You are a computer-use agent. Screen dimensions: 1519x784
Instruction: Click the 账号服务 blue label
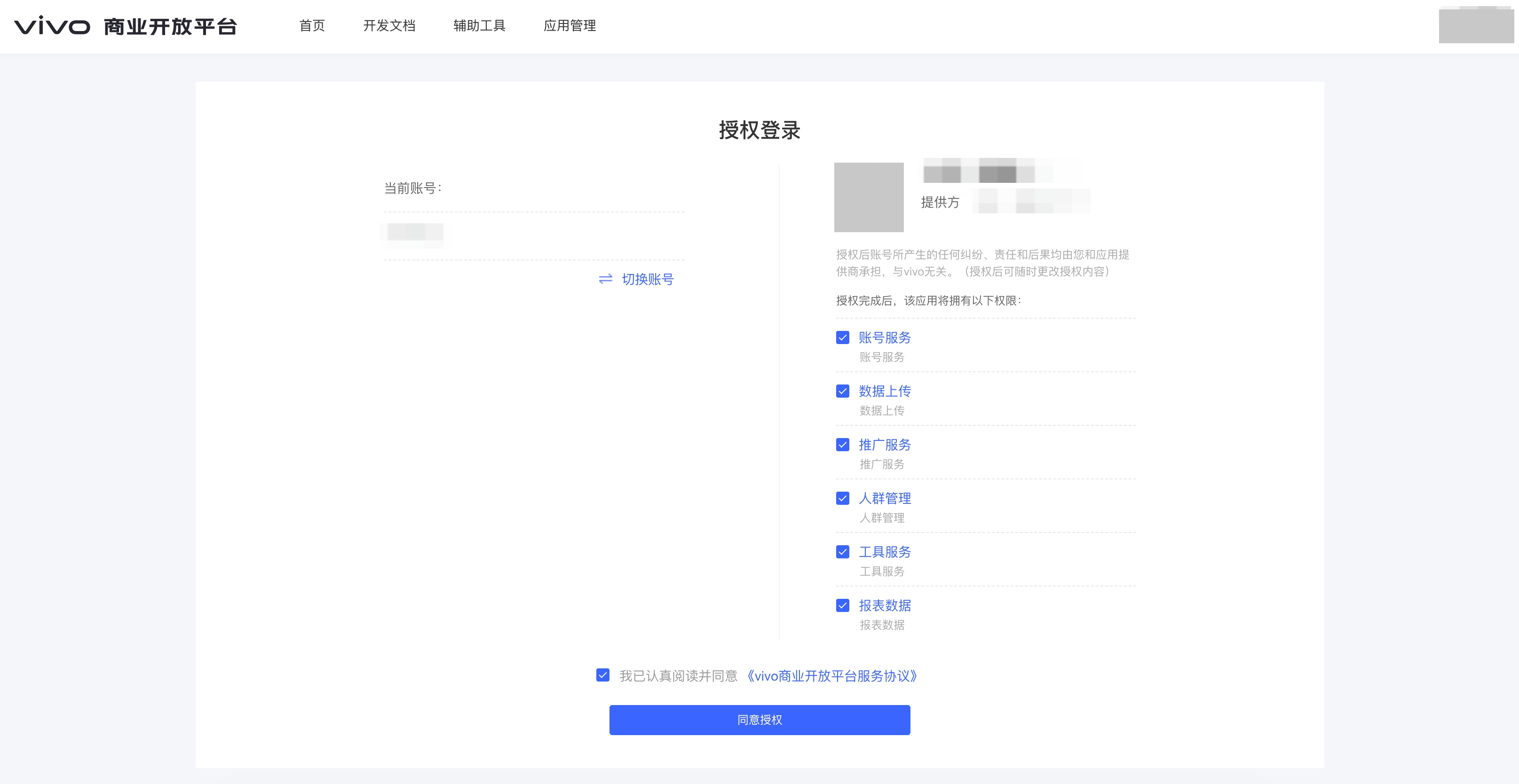[x=885, y=337]
